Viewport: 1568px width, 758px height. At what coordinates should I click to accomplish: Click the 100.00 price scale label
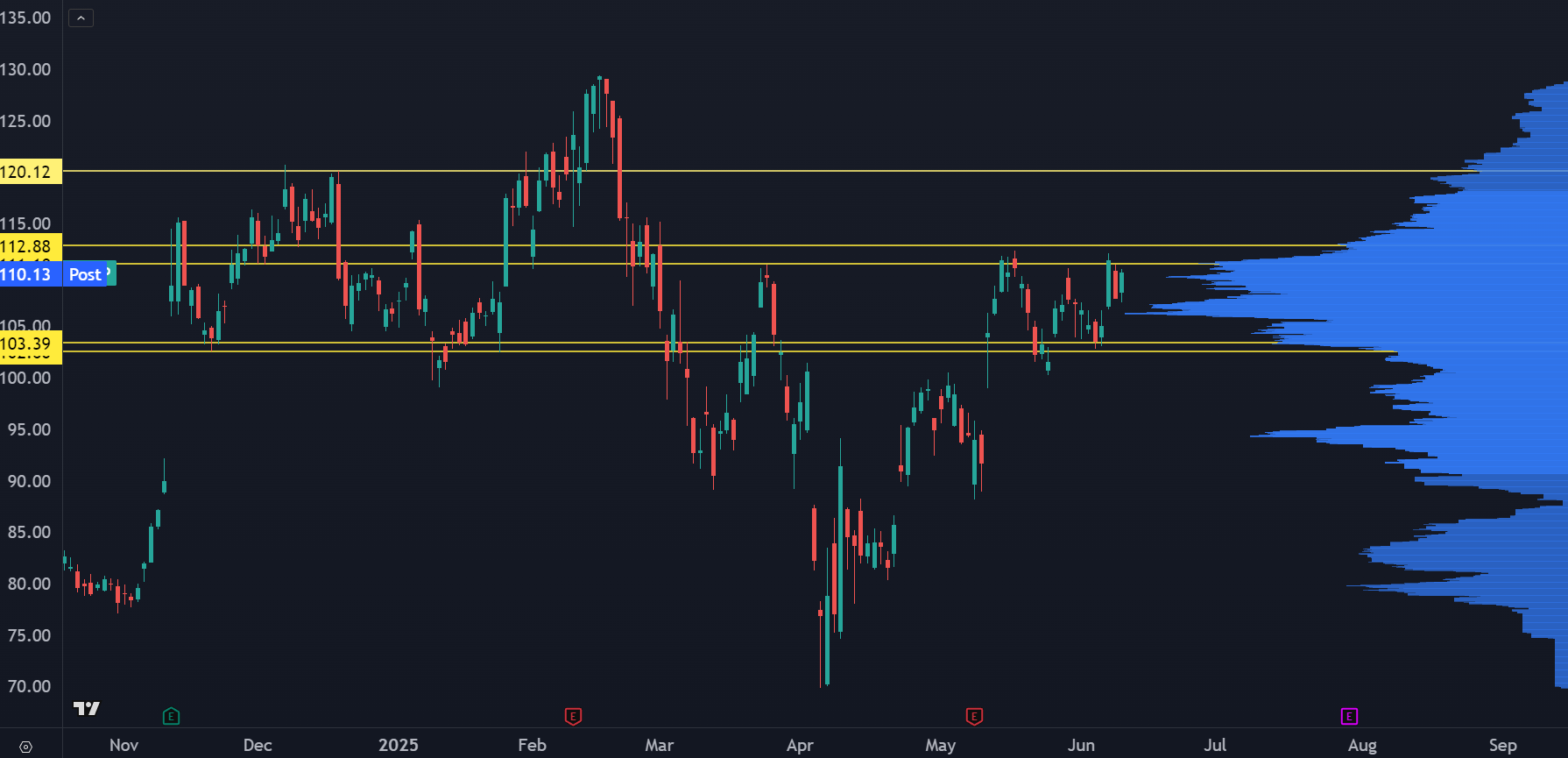tap(26, 378)
